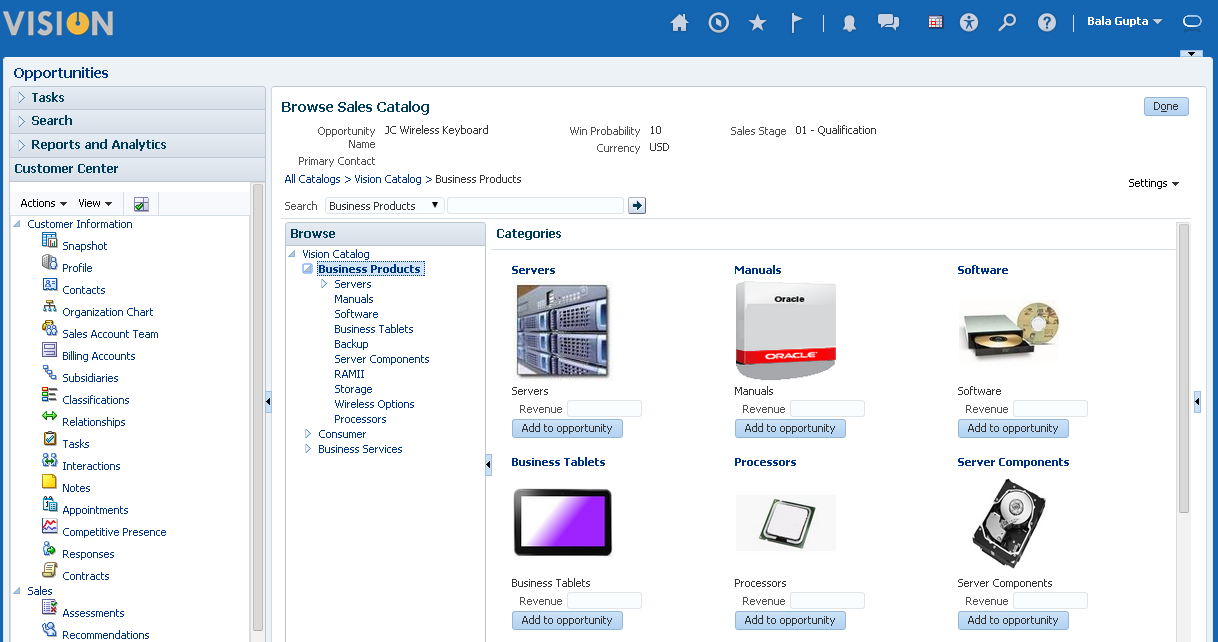1218x642 pixels.
Task: Select Wireless Options in Browse tree
Action: tap(374, 404)
